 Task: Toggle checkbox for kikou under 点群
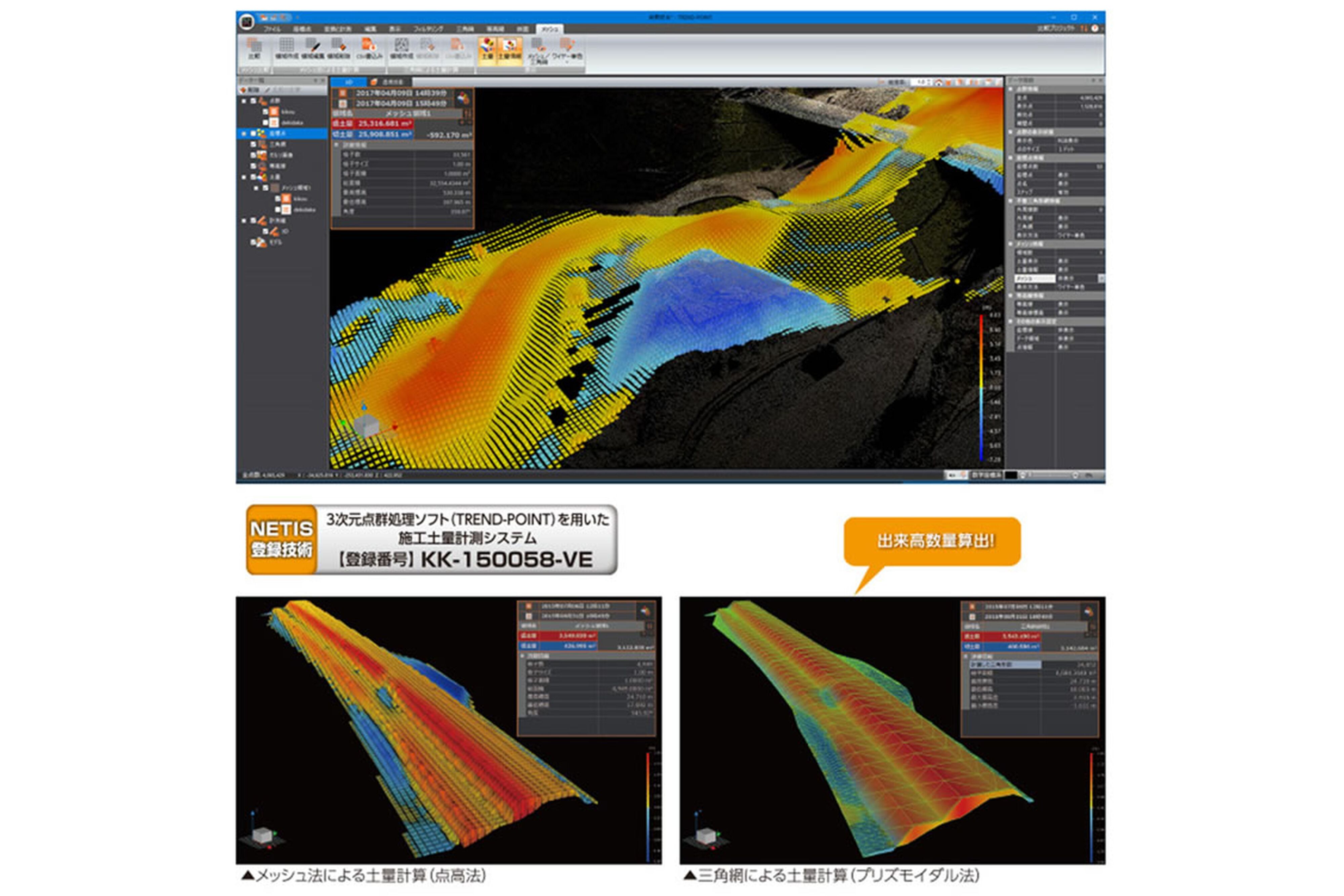pos(265,111)
